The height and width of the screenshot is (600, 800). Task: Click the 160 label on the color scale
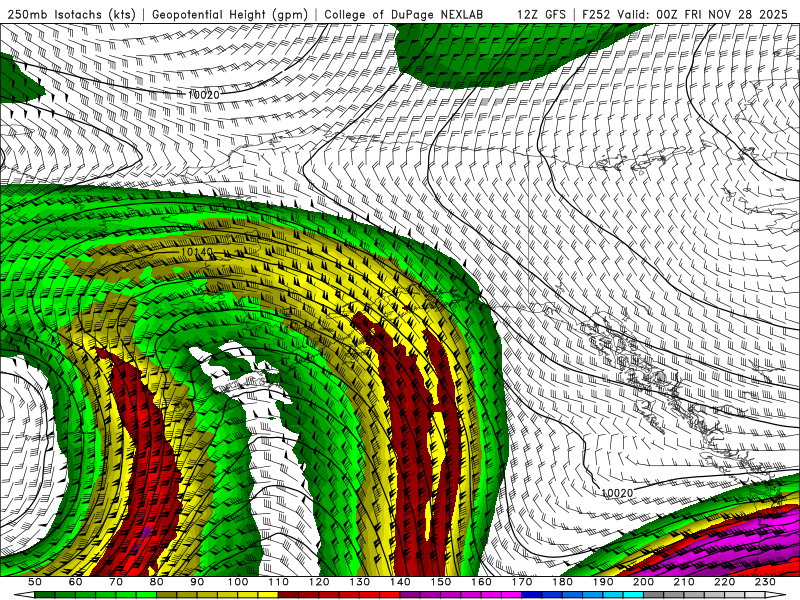(x=481, y=582)
